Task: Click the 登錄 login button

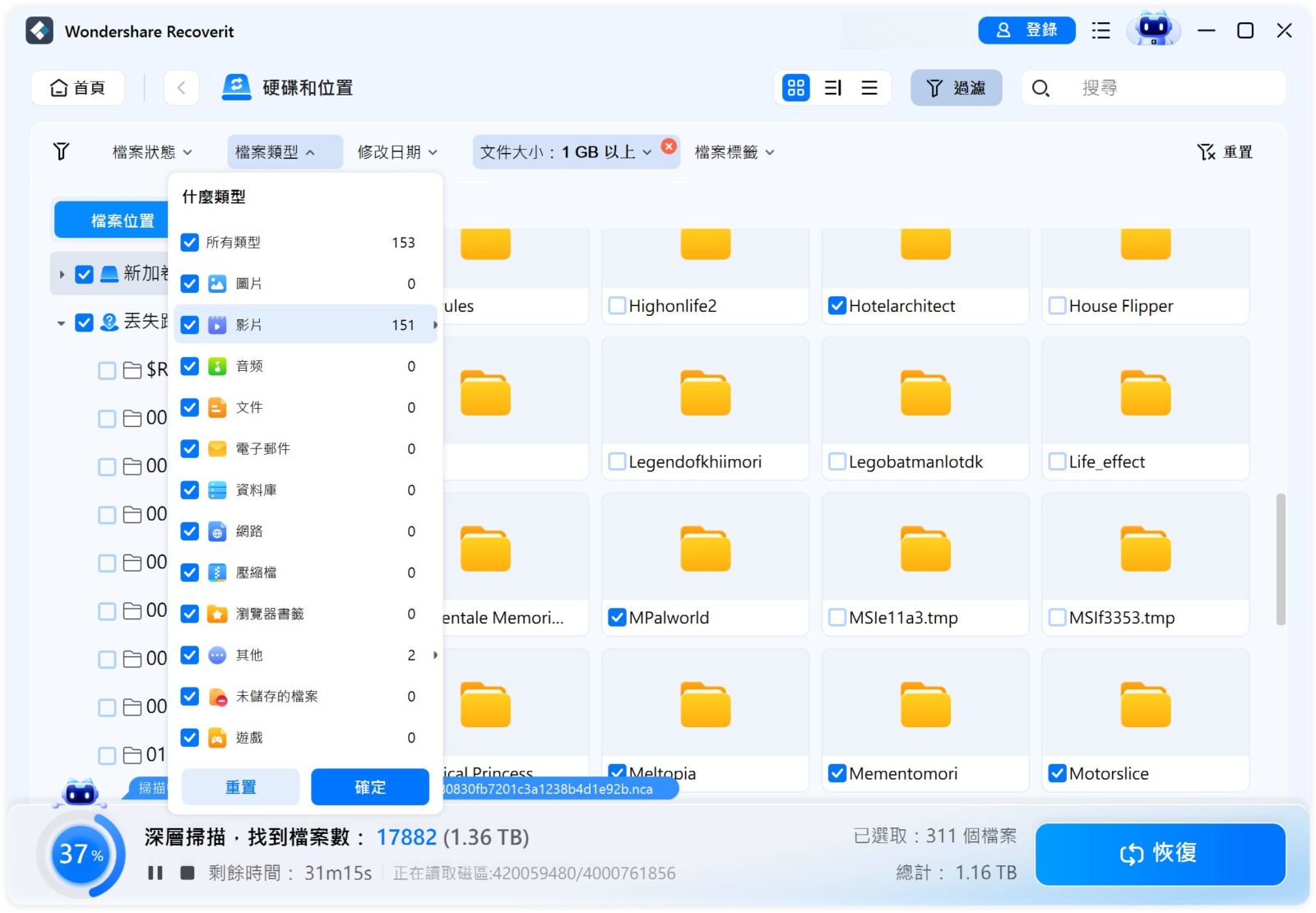Action: [1026, 30]
